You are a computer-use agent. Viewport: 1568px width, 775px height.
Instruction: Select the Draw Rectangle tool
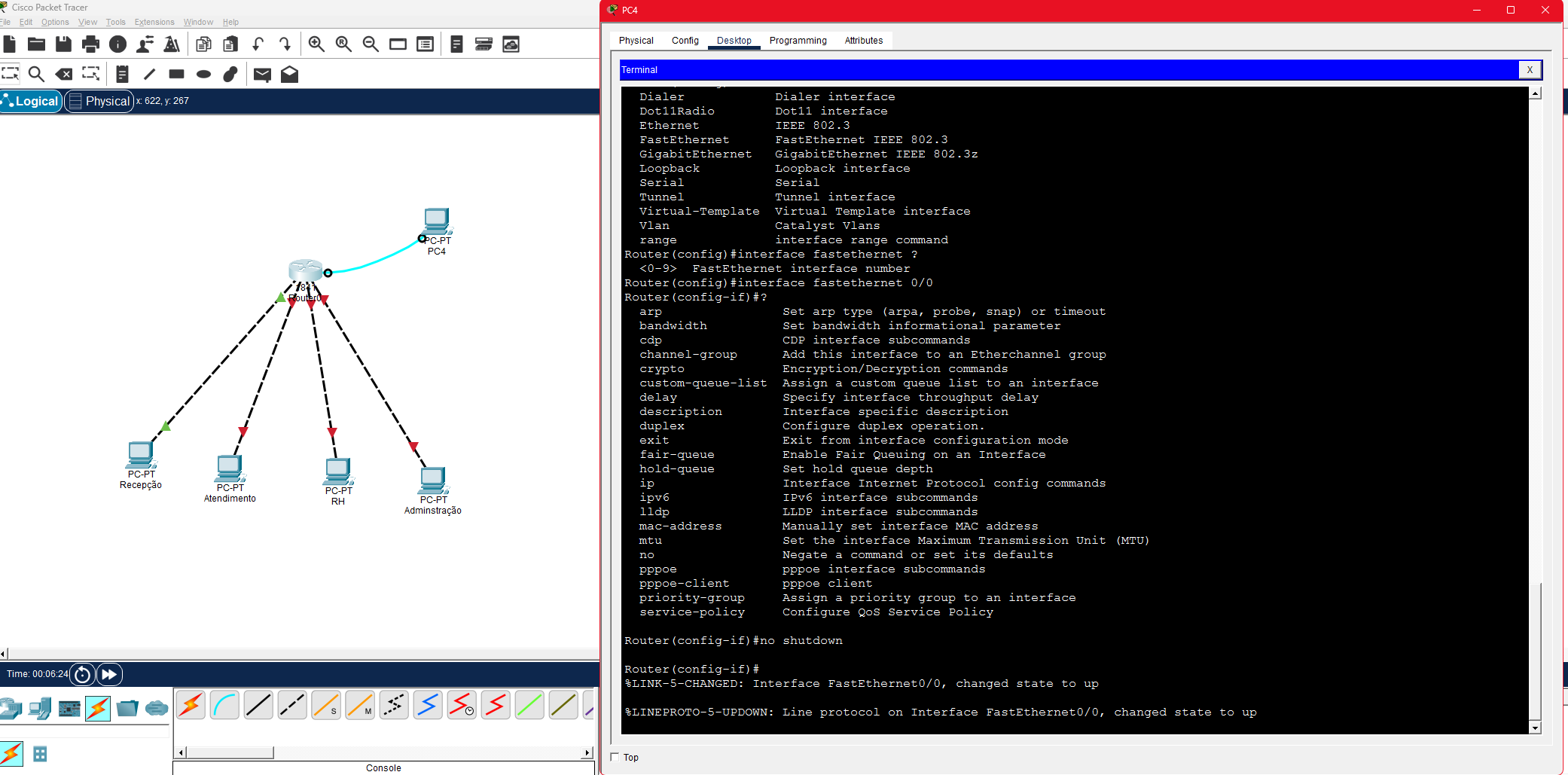coord(176,74)
